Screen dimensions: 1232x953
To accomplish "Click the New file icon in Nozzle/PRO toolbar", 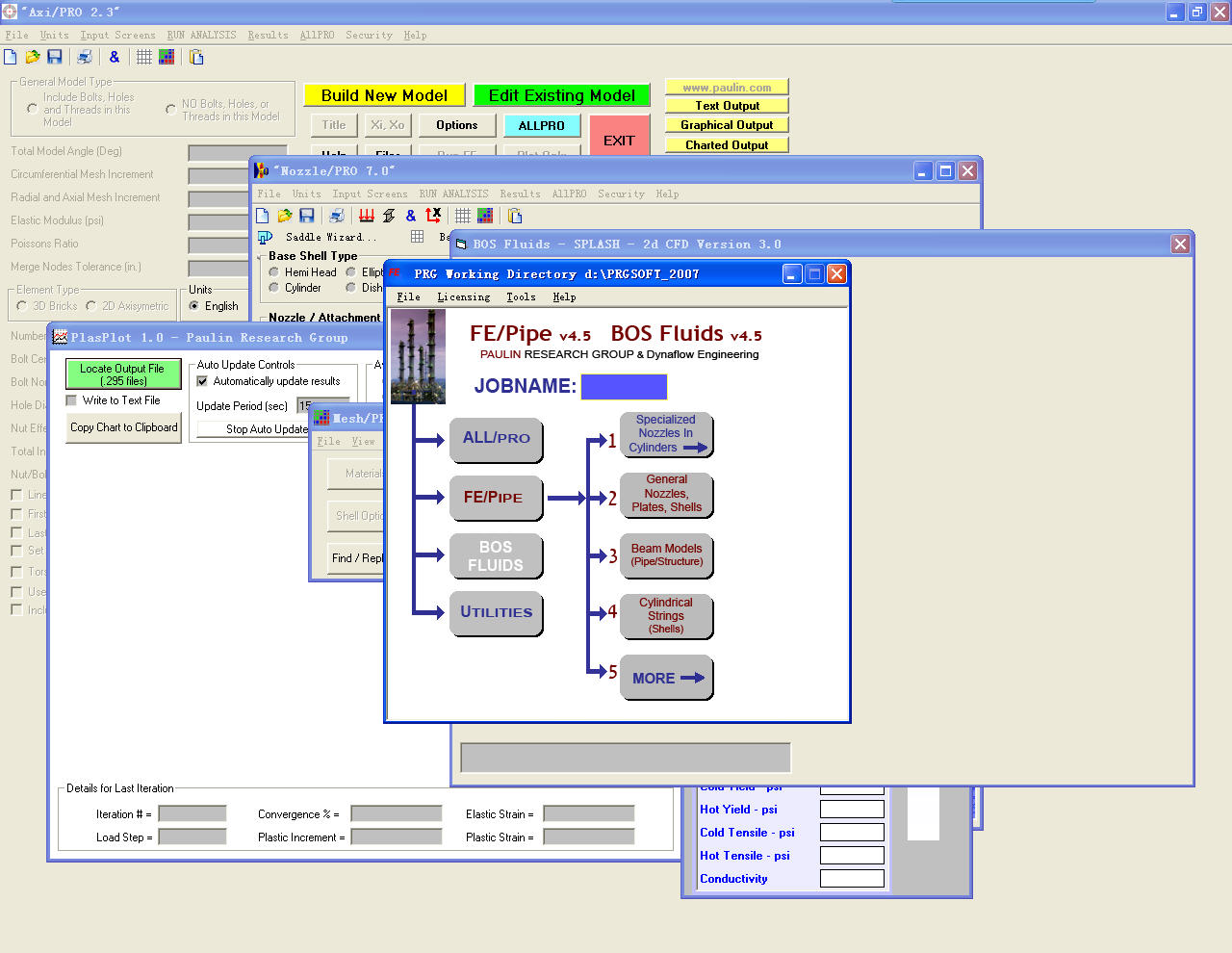I will (262, 216).
